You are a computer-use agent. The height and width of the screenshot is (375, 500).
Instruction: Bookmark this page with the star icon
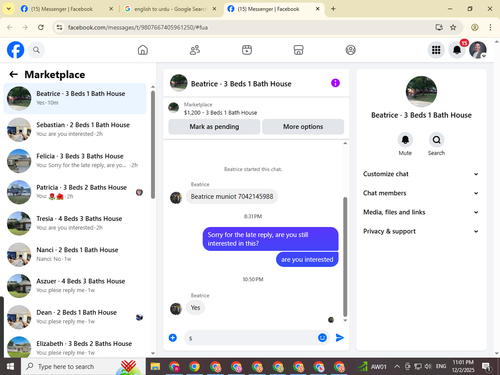(x=453, y=27)
